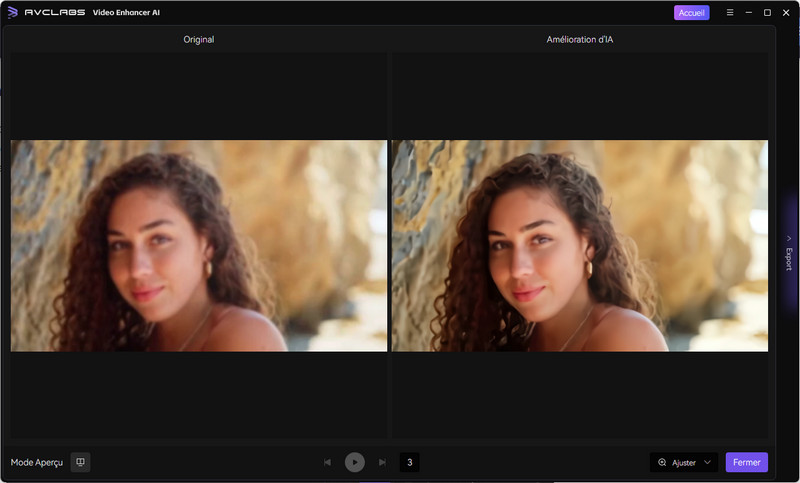This screenshot has width=800, height=483.
Task: Select the Original header label
Action: tap(198, 40)
